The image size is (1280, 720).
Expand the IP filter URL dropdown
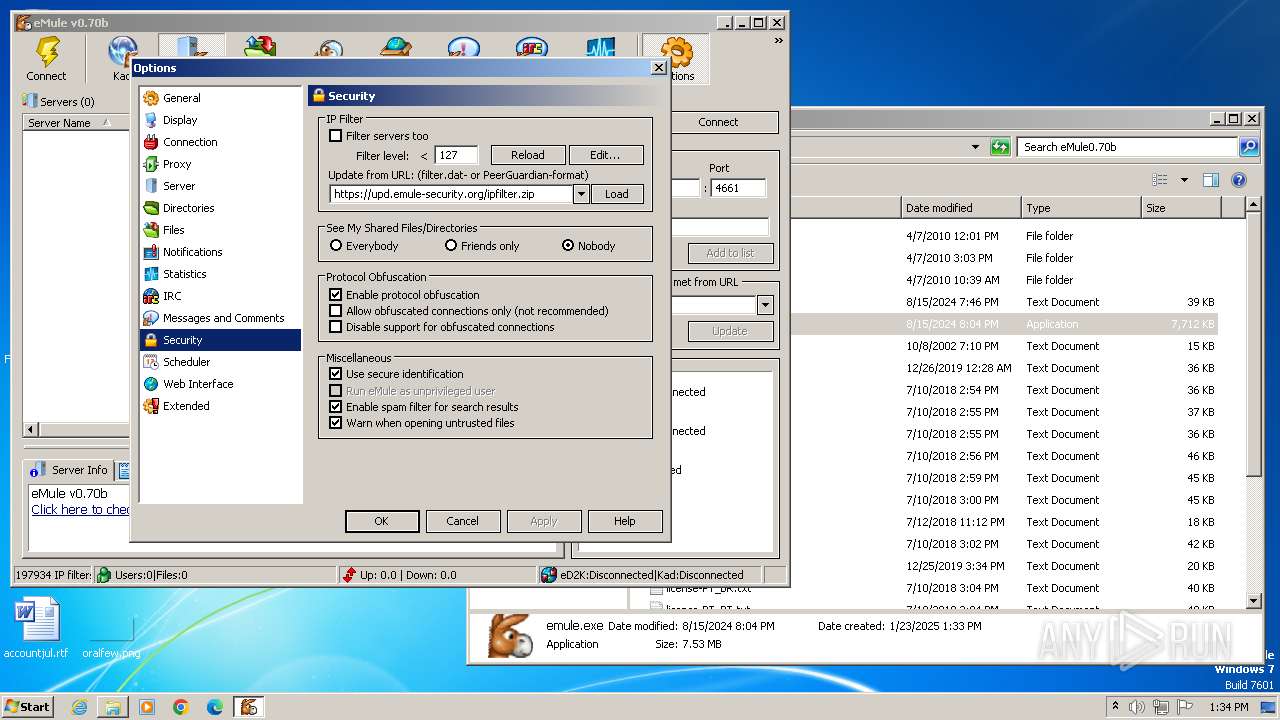tap(581, 194)
